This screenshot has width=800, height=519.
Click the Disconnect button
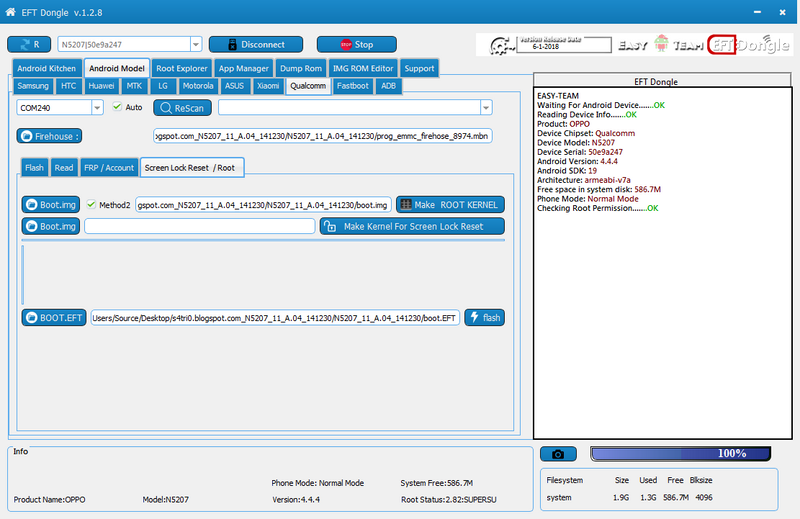pyautogui.click(x=256, y=44)
